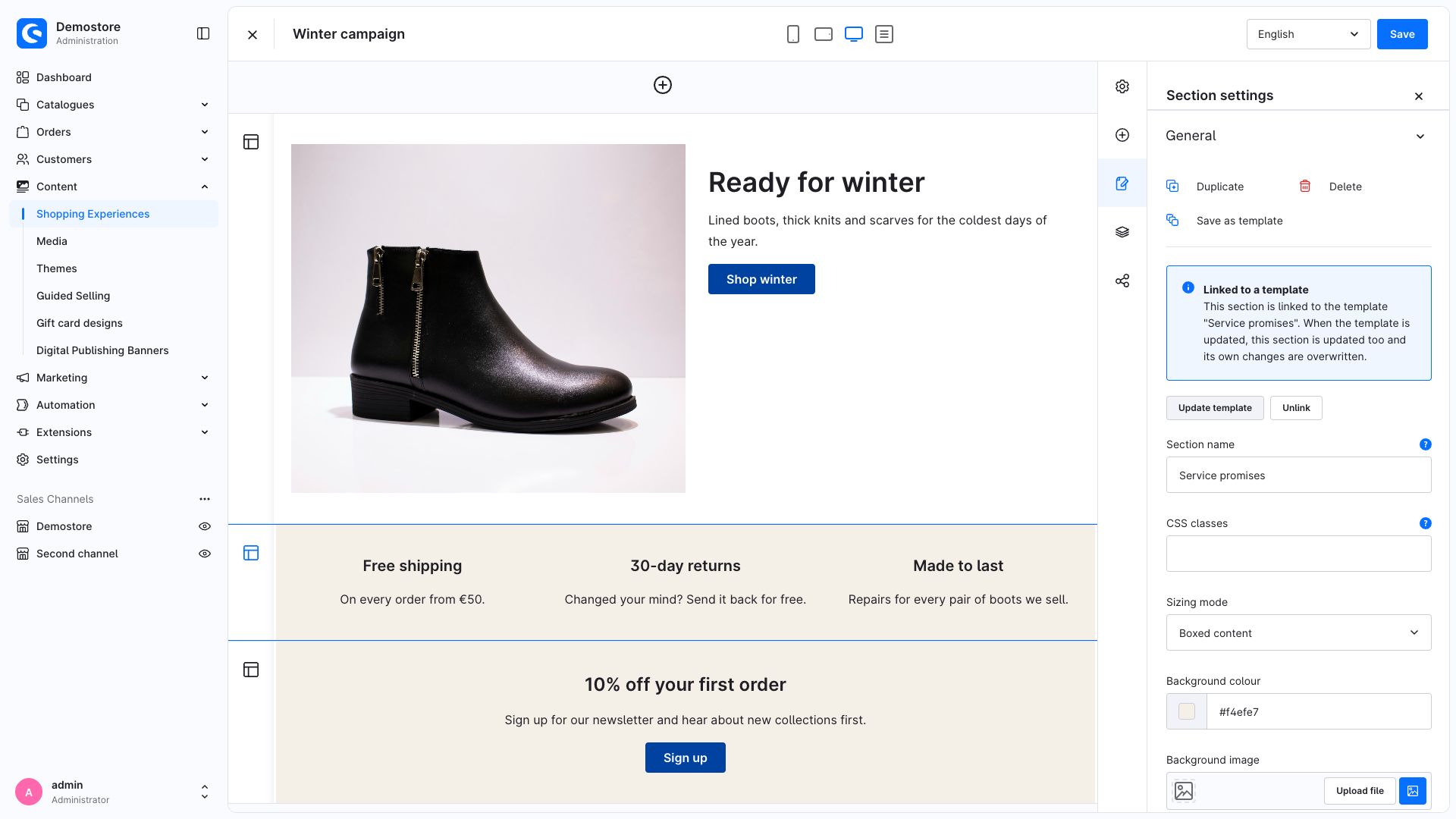
Task: Open the page settings gear in sidebar
Action: click(x=1122, y=86)
